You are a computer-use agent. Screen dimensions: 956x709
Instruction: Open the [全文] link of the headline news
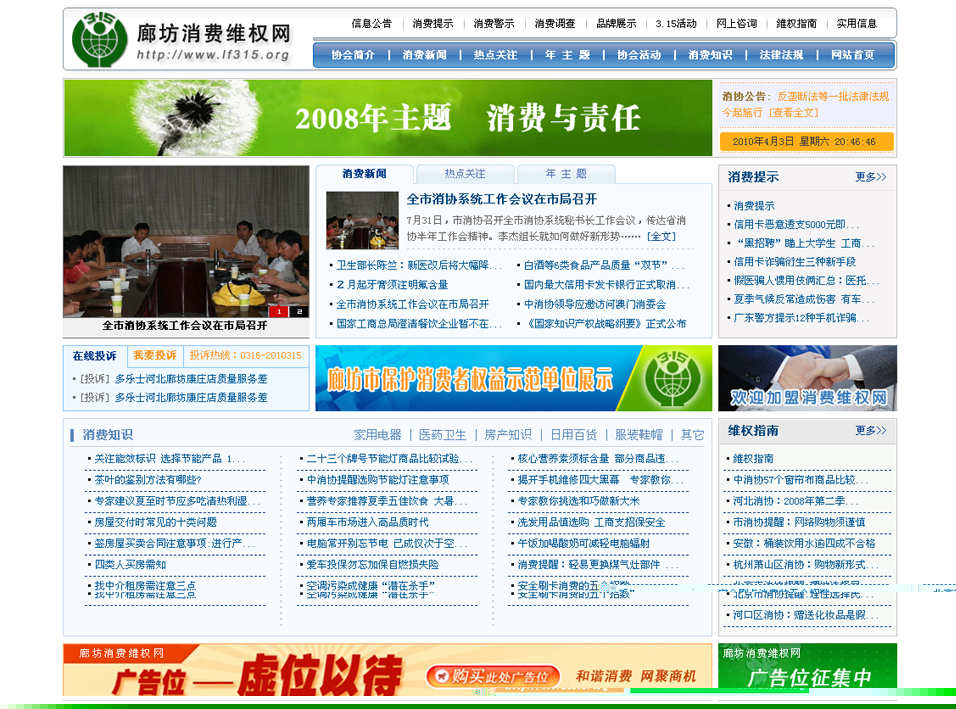click(x=661, y=237)
